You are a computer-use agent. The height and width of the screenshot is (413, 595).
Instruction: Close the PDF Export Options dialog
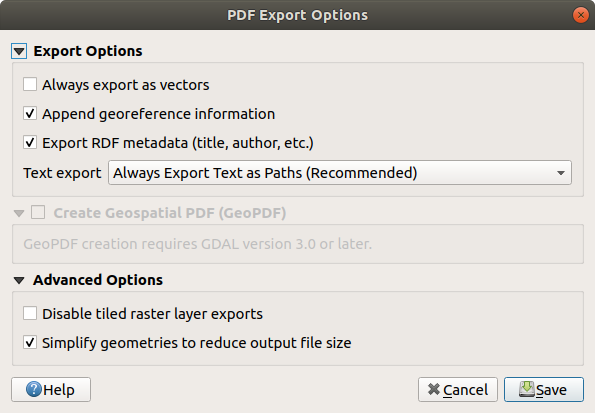click(581, 15)
